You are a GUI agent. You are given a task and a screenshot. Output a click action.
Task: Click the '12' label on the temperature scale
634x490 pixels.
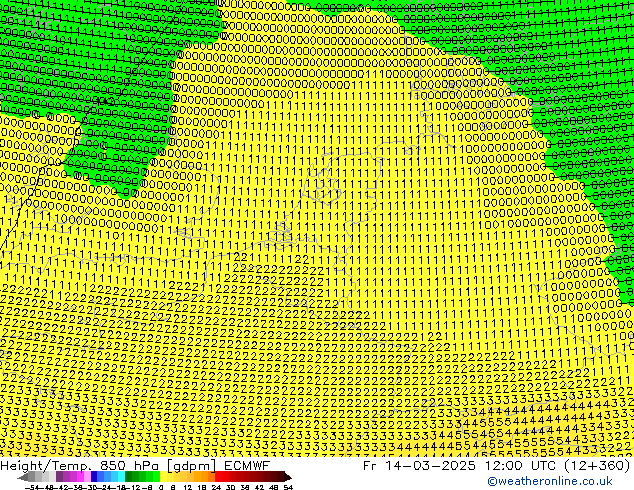(188, 487)
